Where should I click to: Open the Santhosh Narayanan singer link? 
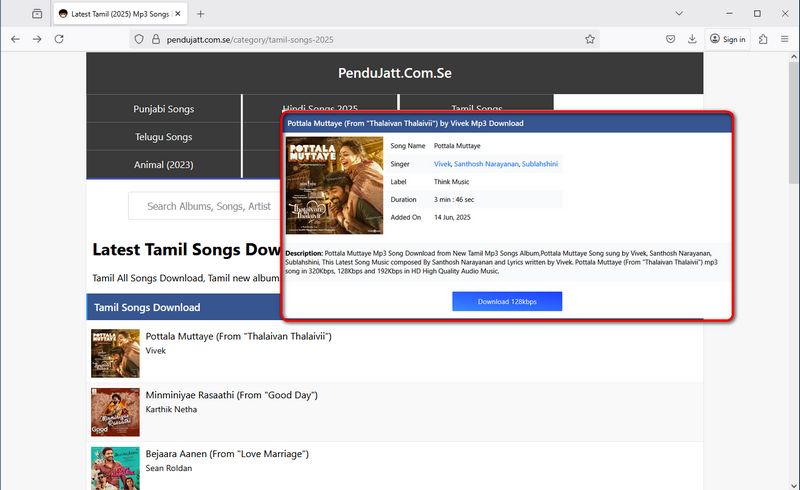(x=486, y=164)
